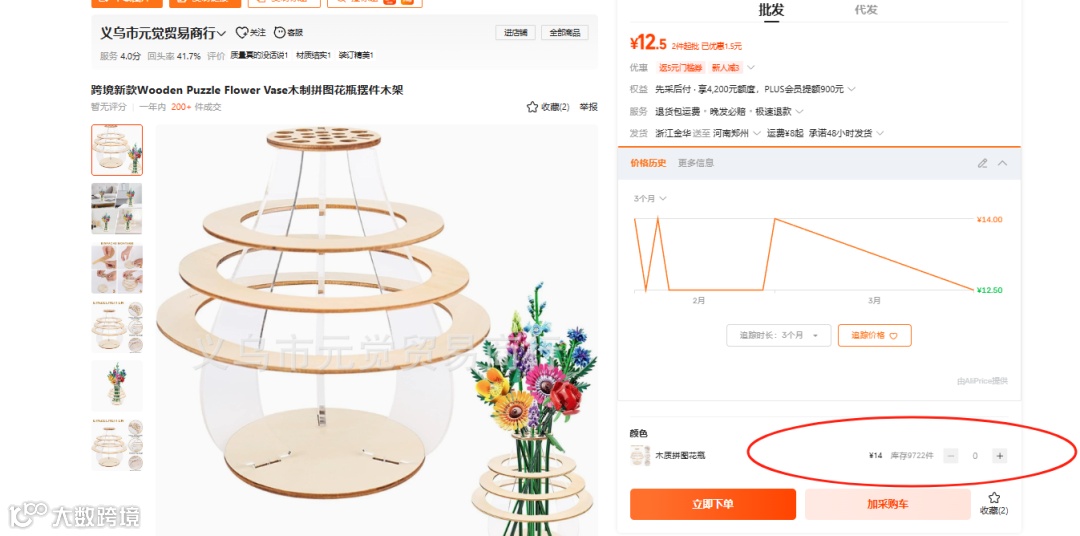Click the 进店铺 enter store button
Image resolution: width=1080 pixels, height=536 pixels.
coord(515,32)
